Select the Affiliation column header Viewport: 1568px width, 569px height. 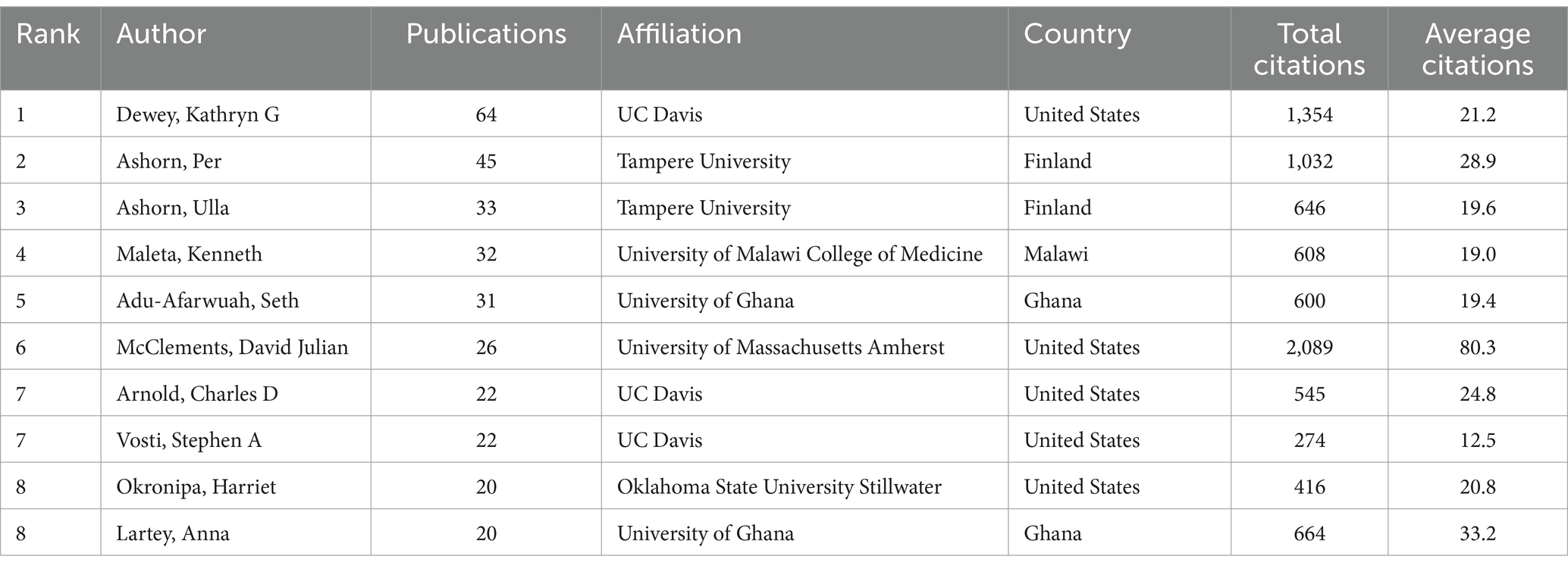click(679, 34)
